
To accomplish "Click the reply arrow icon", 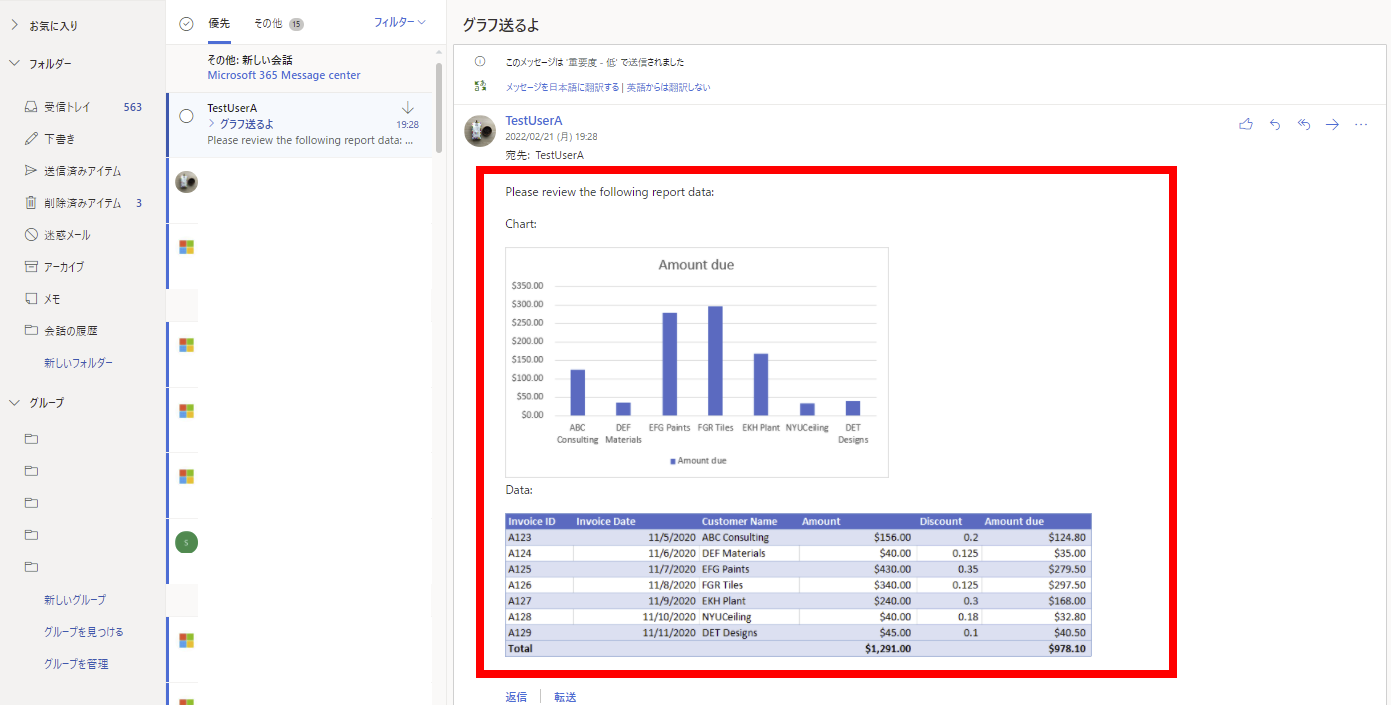I will (x=1275, y=124).
